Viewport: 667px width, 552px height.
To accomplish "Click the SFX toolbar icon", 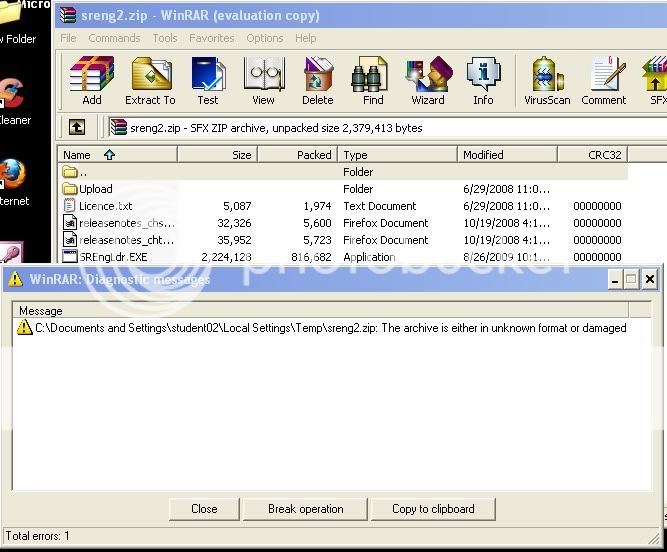I will coord(655,74).
